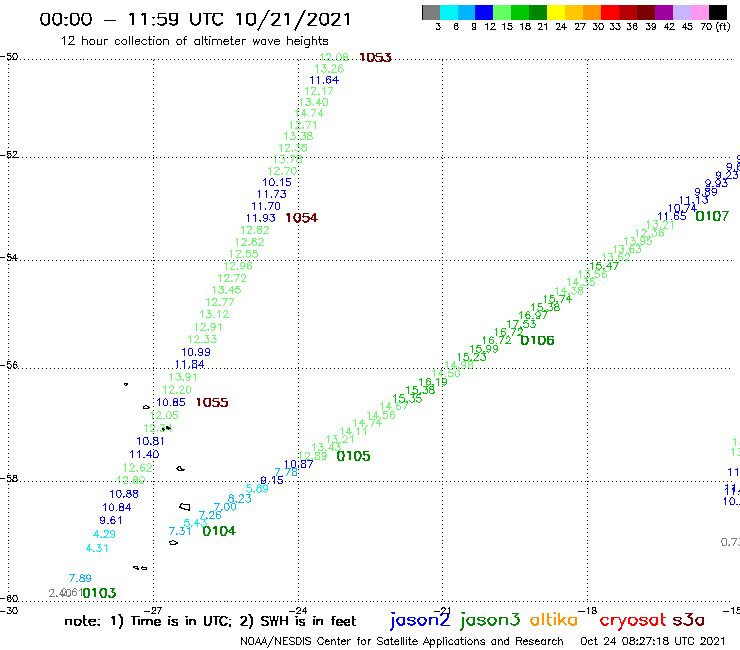
Task: Click the timestamp "Oct 24 08:27:18 UTC 2021"
Action: [x=652, y=642]
